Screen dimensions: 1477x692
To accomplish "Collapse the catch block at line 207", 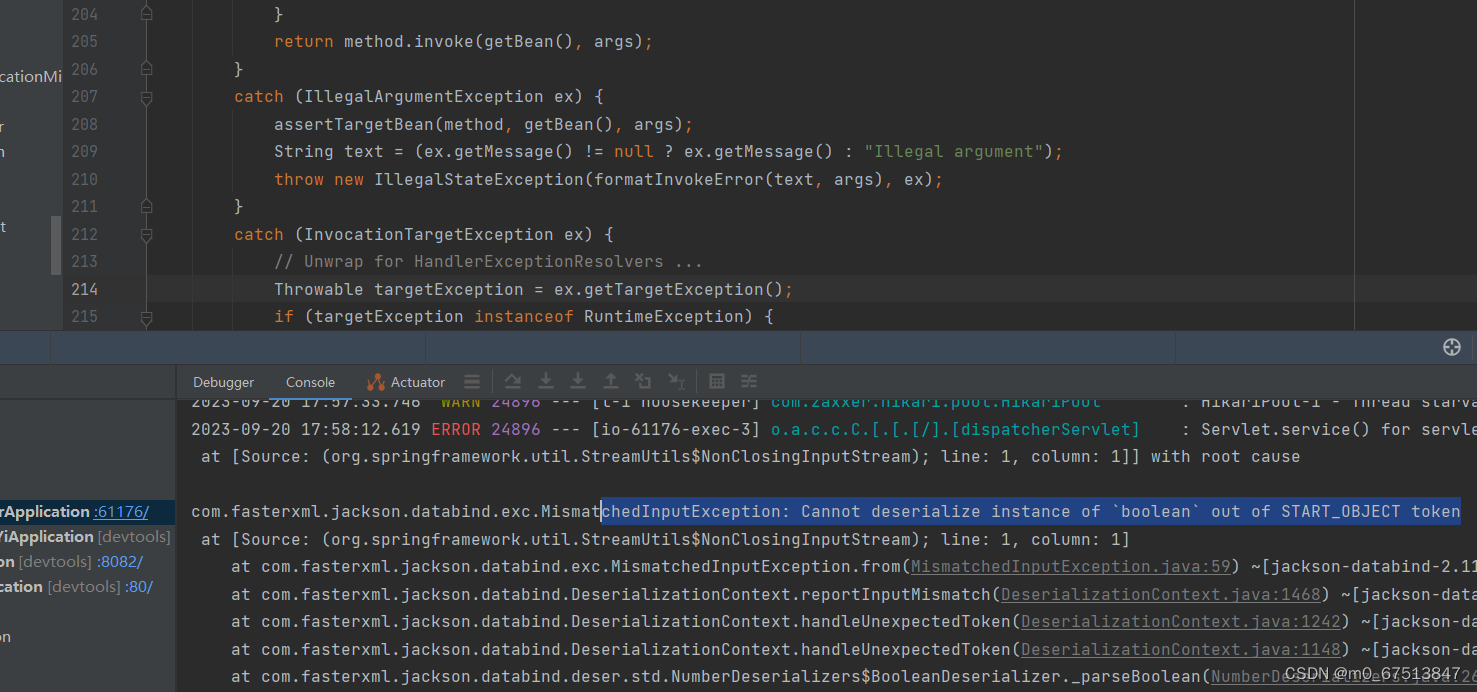I will coord(147,97).
